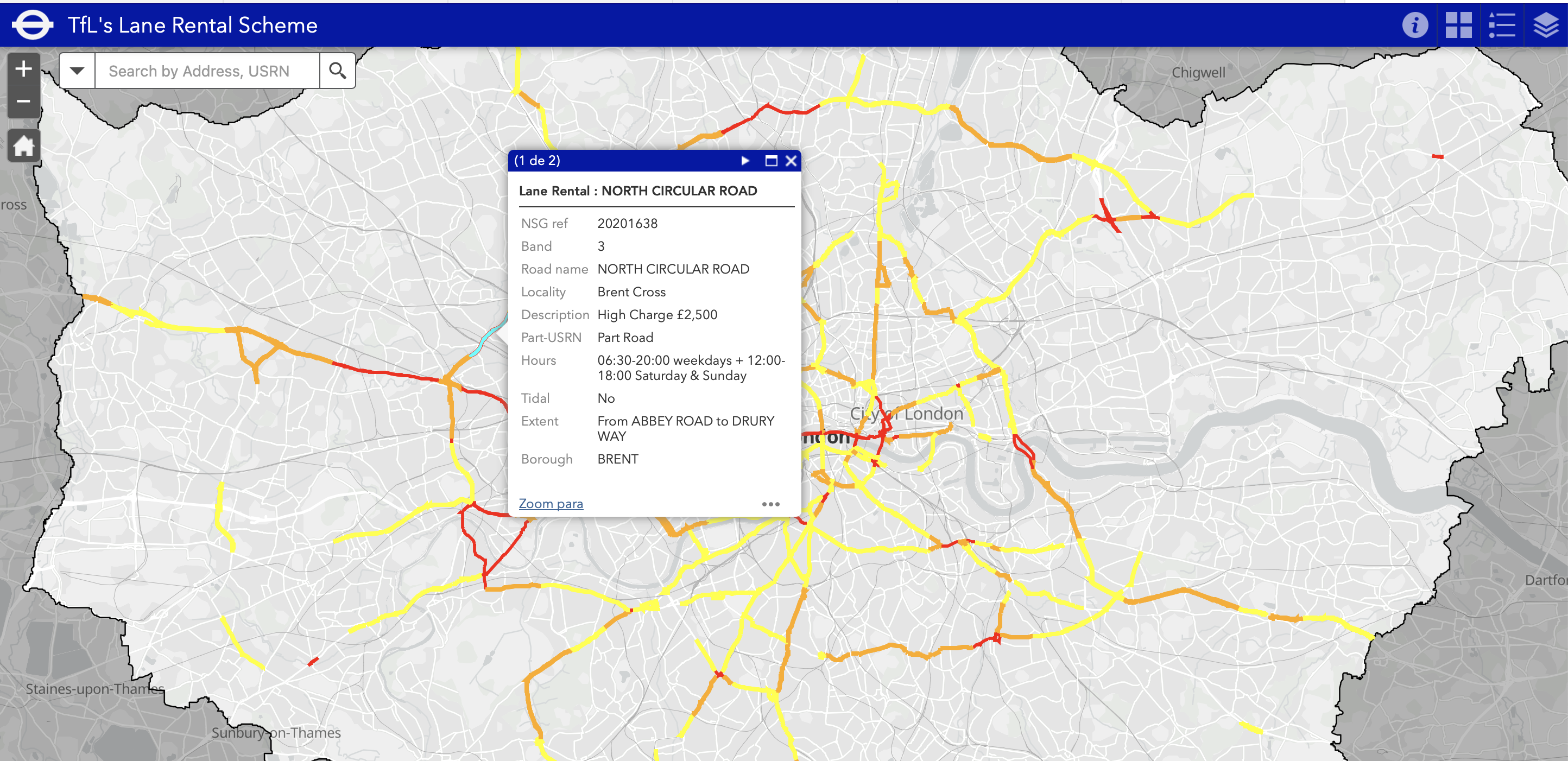1568x761 pixels.
Task: Click the Zoom para link
Action: [550, 504]
